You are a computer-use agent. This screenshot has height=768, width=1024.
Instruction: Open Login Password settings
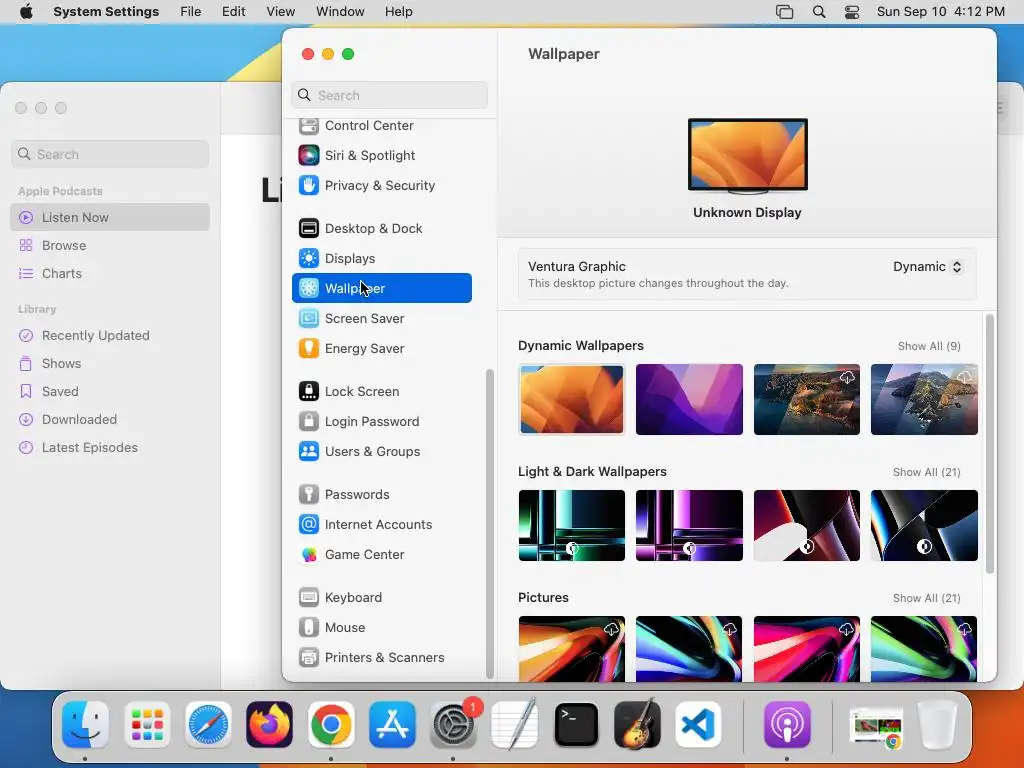381,422
